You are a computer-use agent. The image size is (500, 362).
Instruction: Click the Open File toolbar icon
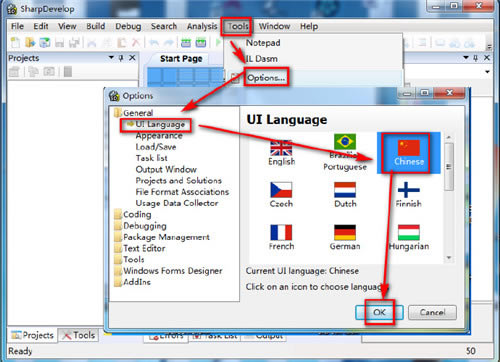[30, 43]
